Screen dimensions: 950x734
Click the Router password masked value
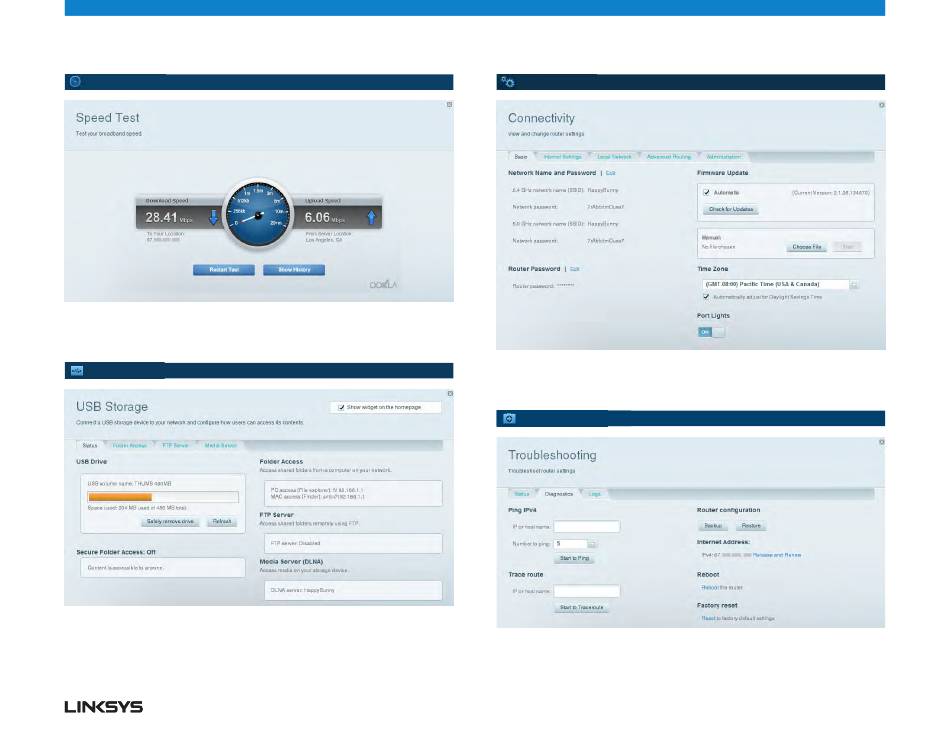[x=565, y=285]
